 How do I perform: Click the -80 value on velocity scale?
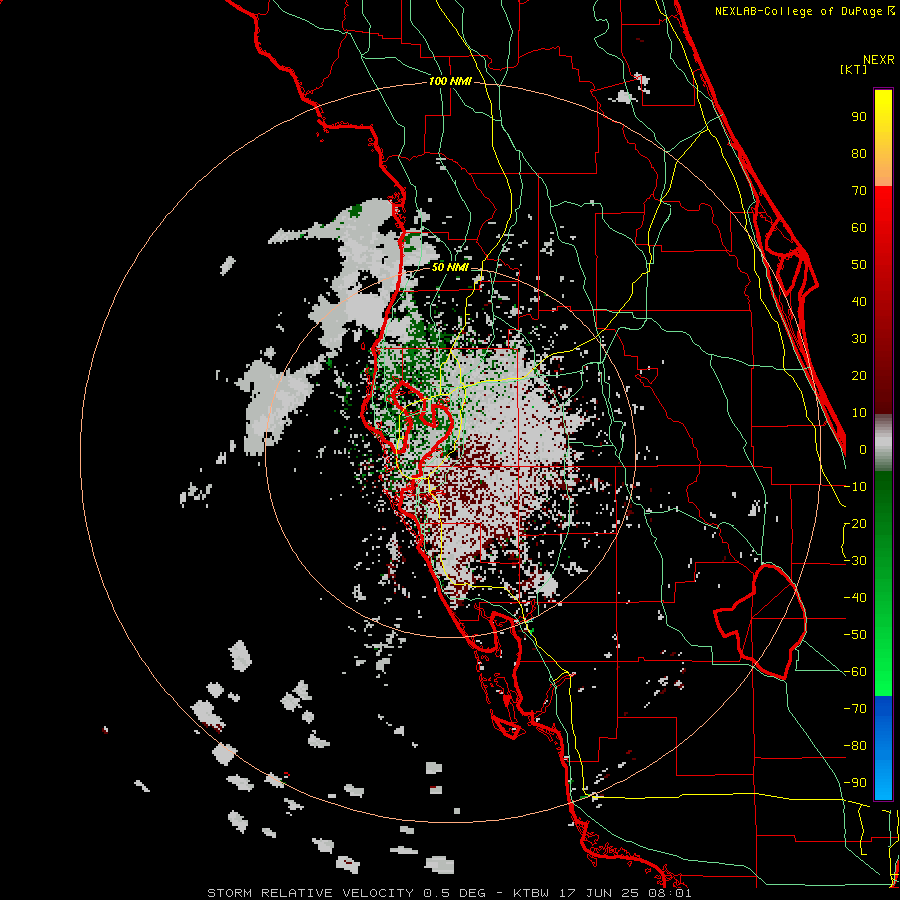855,746
